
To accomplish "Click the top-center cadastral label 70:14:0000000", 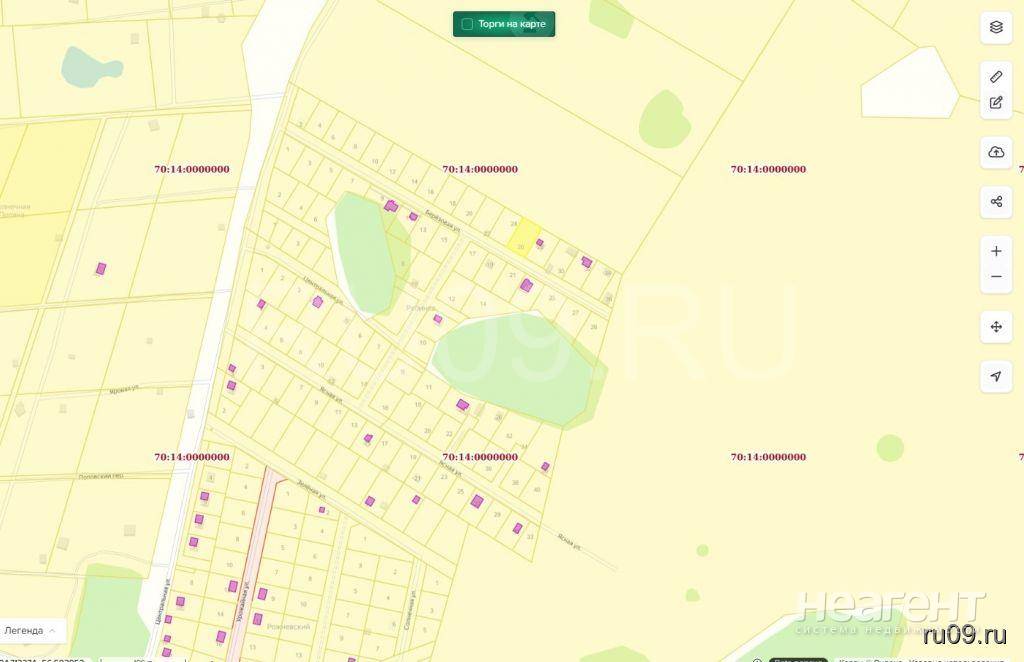I will coord(480,170).
